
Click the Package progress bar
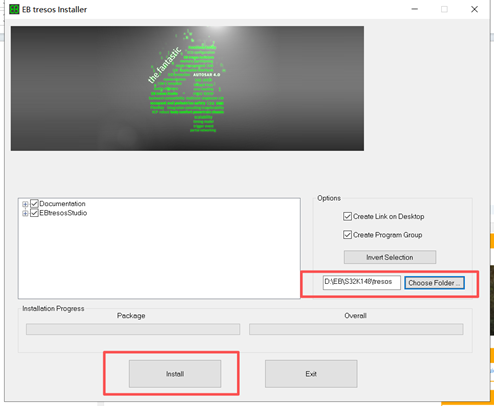pos(133,329)
